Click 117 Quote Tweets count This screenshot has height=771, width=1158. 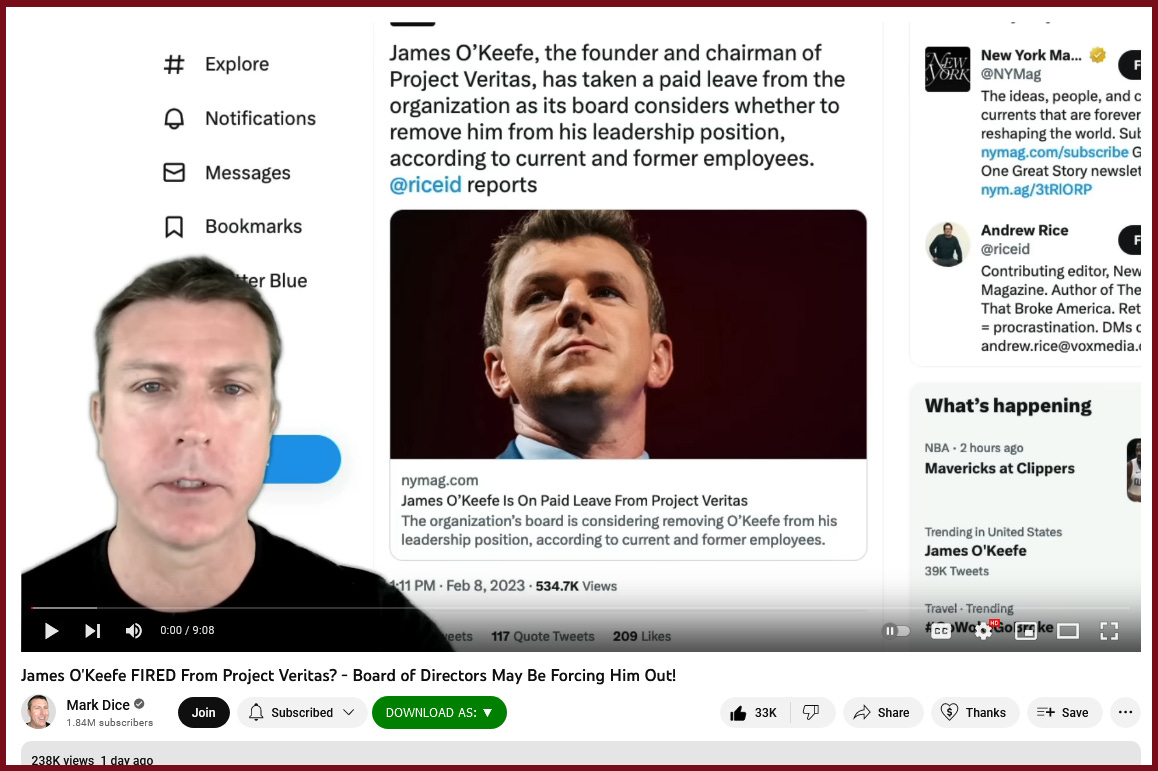tap(543, 637)
